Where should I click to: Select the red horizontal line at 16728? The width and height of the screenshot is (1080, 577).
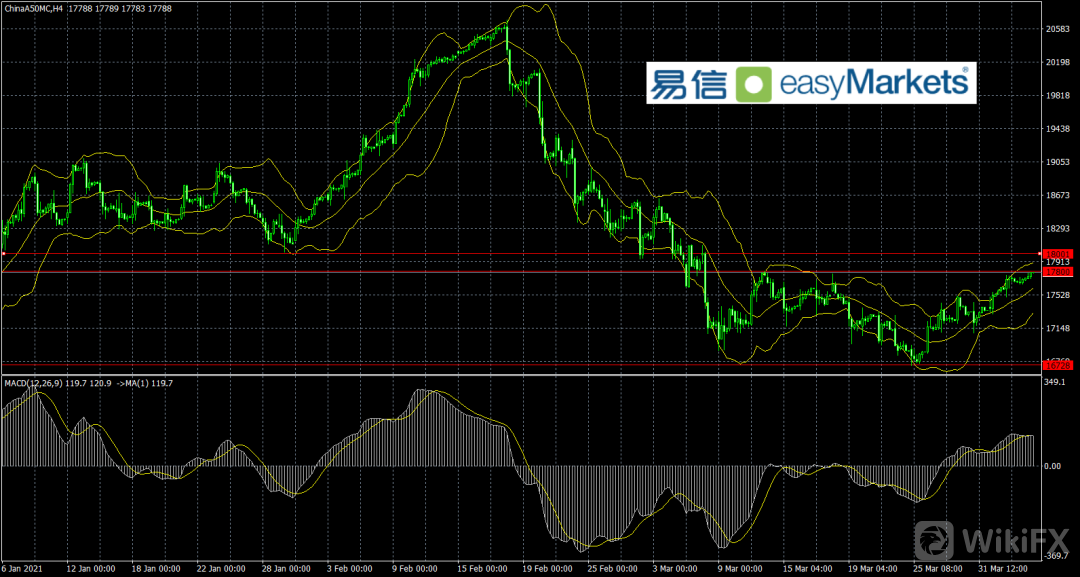(500, 365)
